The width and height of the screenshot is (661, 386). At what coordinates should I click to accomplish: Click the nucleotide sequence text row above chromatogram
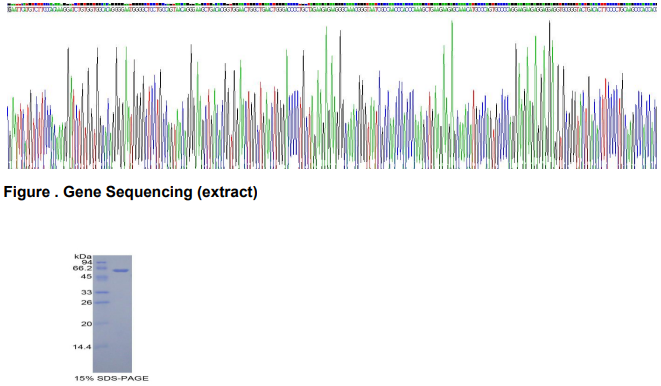pyautogui.click(x=332, y=9)
